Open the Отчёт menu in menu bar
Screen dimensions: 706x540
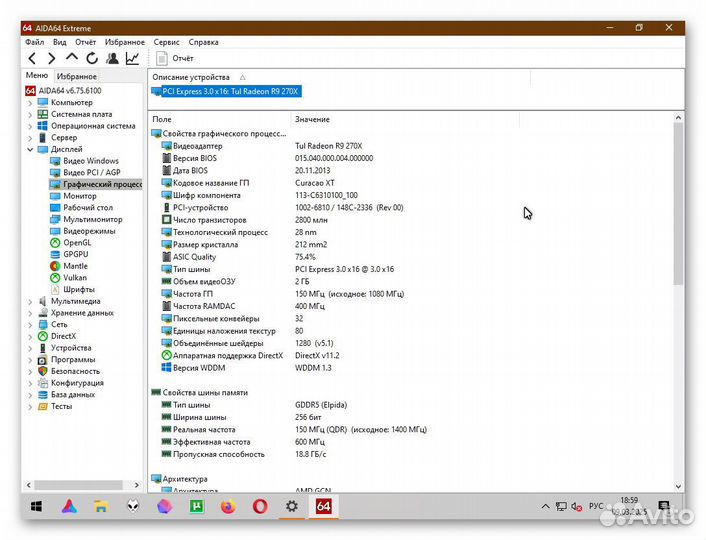[x=86, y=42]
